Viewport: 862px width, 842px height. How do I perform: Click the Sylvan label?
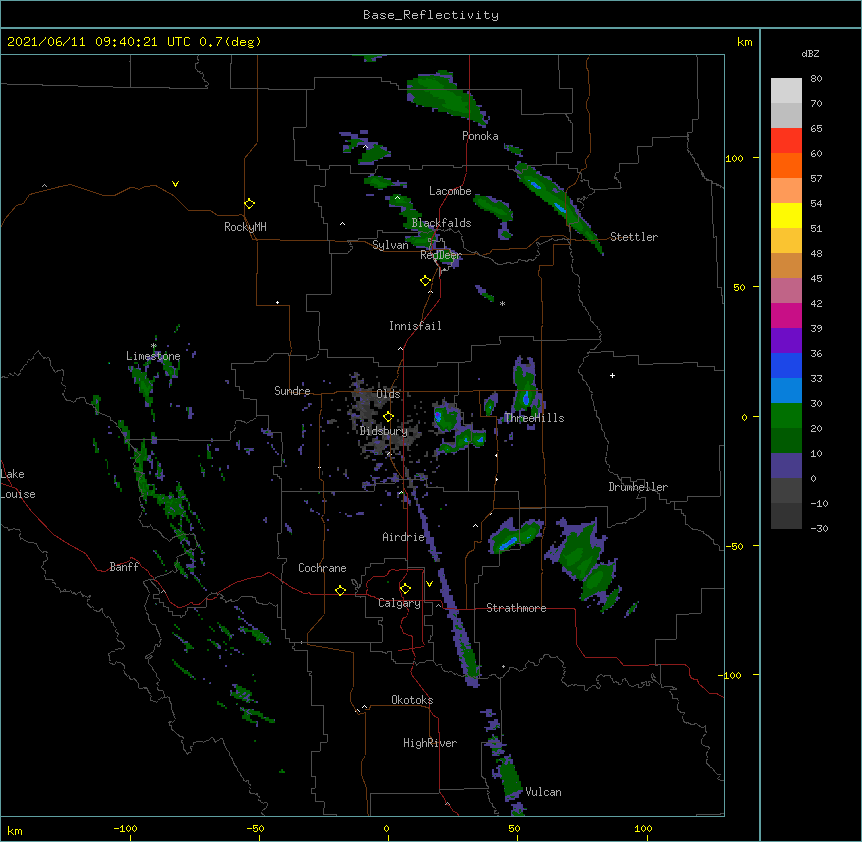[390, 245]
